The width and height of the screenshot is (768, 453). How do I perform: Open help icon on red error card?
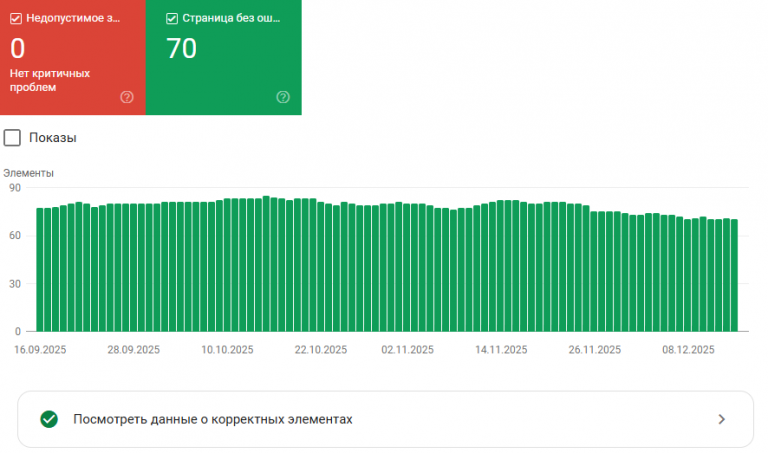pyautogui.click(x=127, y=97)
